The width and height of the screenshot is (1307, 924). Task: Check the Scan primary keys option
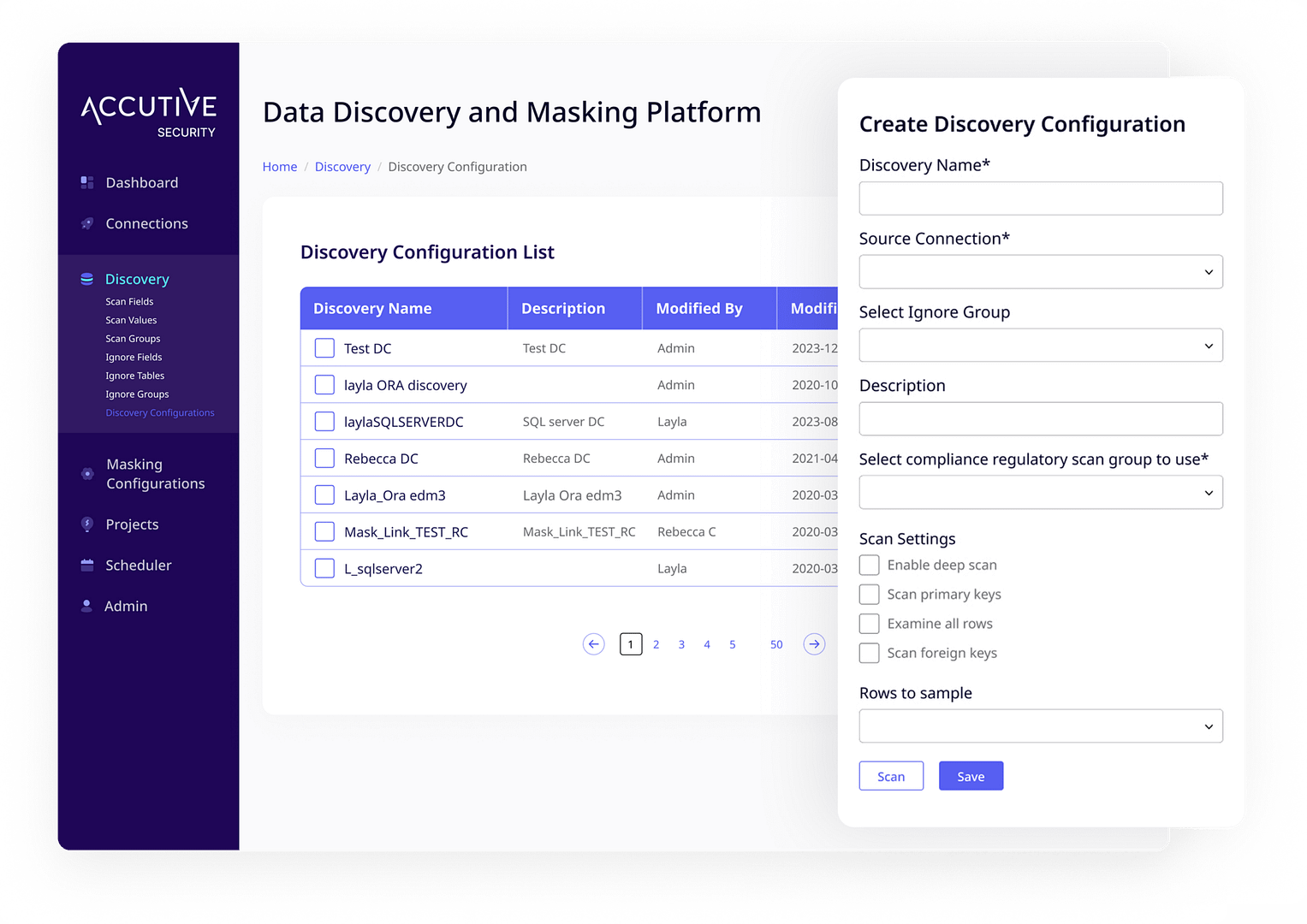869,595
